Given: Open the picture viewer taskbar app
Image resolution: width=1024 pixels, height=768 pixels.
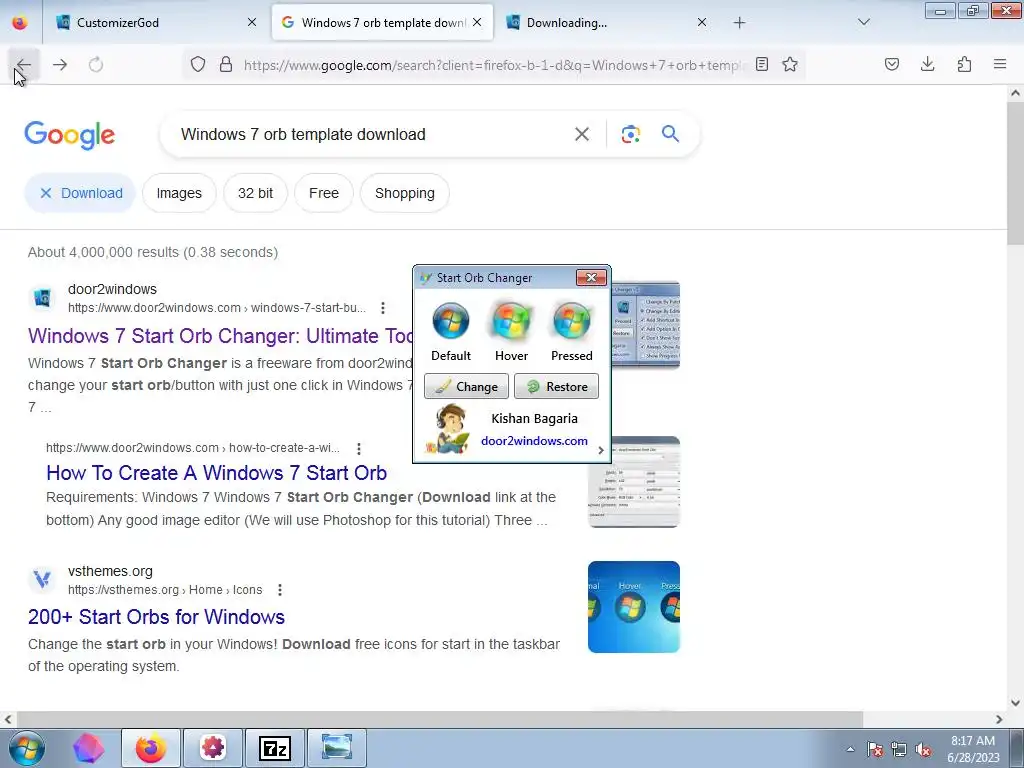Looking at the screenshot, I should tap(336, 748).
